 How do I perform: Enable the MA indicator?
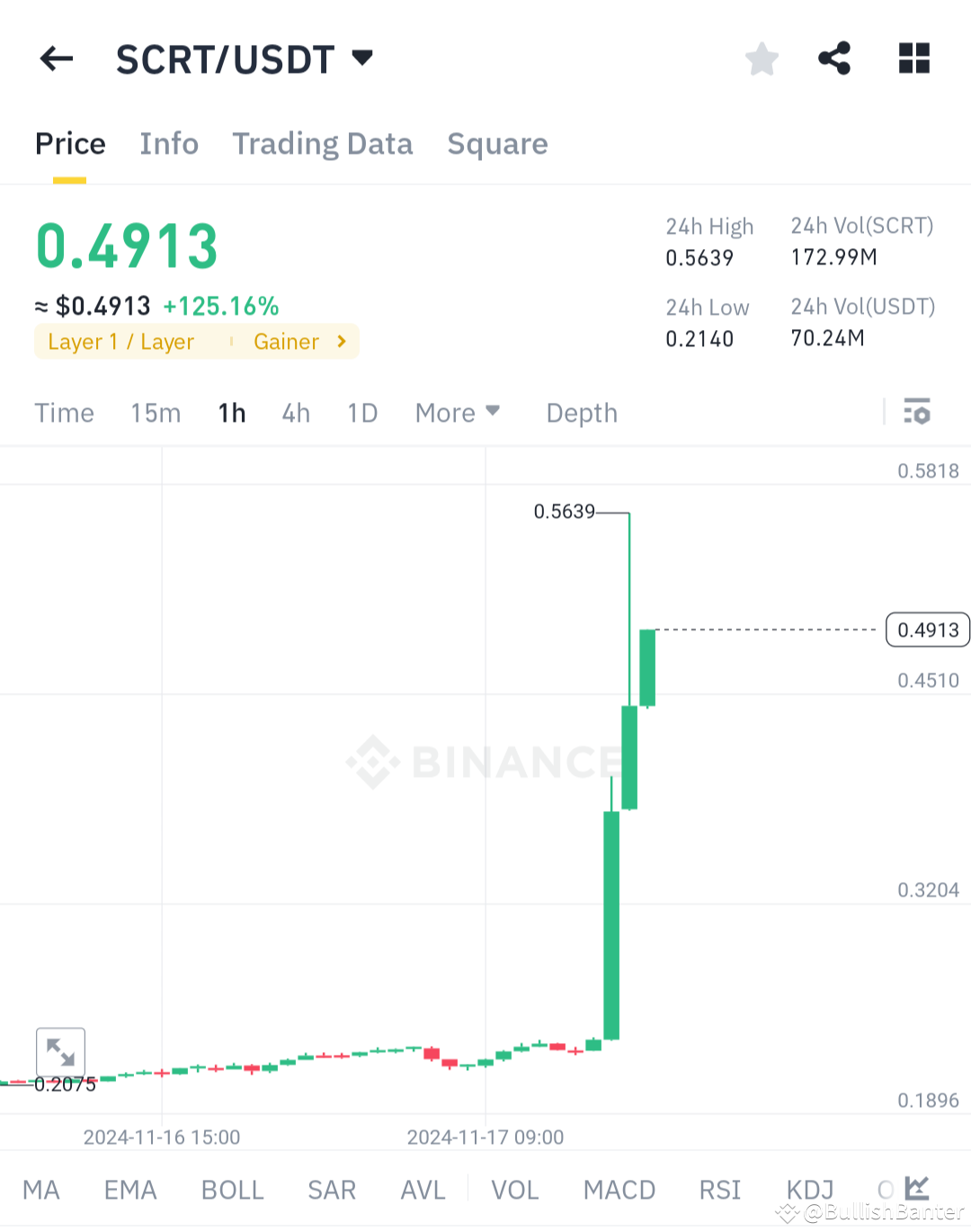pyautogui.click(x=40, y=1189)
